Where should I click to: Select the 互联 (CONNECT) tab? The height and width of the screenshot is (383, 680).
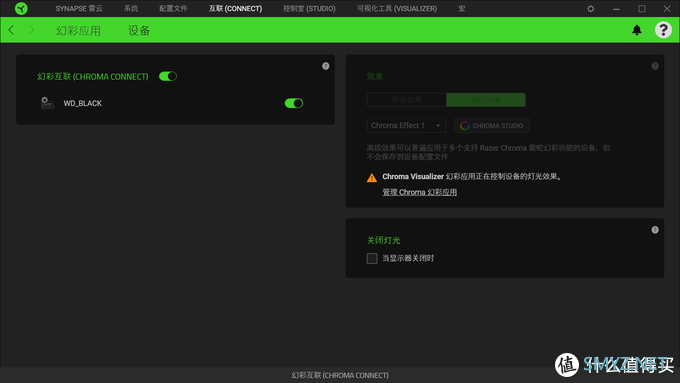pos(235,9)
